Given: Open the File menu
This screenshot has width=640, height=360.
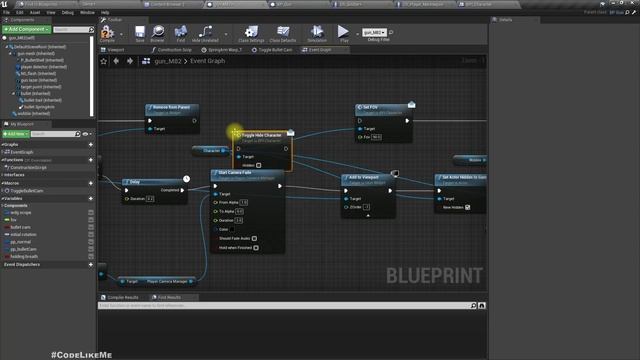Looking at the screenshot, I should (7, 13).
